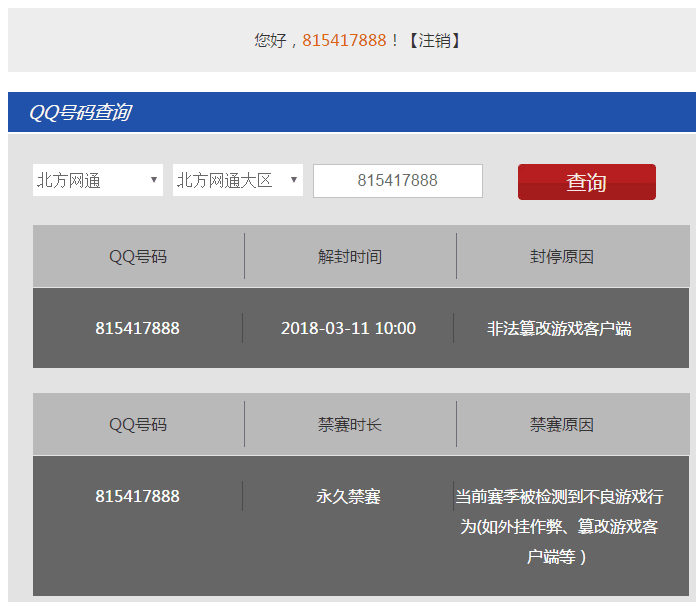Click the red 查询 search button
The width and height of the screenshot is (696, 602).
pyautogui.click(x=587, y=182)
